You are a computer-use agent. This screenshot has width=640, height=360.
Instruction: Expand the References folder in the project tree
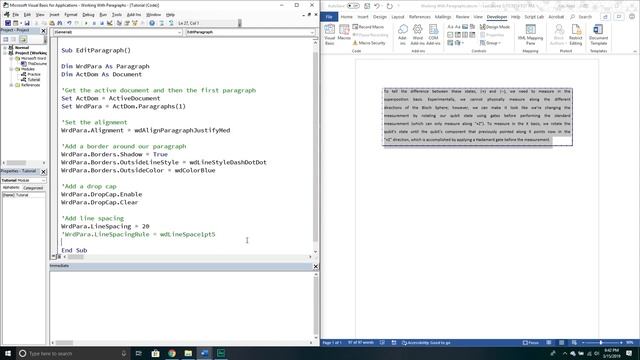[11, 85]
